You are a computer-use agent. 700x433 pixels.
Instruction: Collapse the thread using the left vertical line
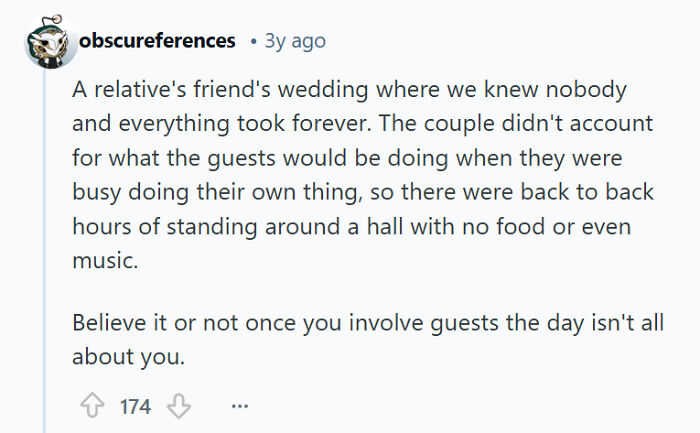click(45, 250)
